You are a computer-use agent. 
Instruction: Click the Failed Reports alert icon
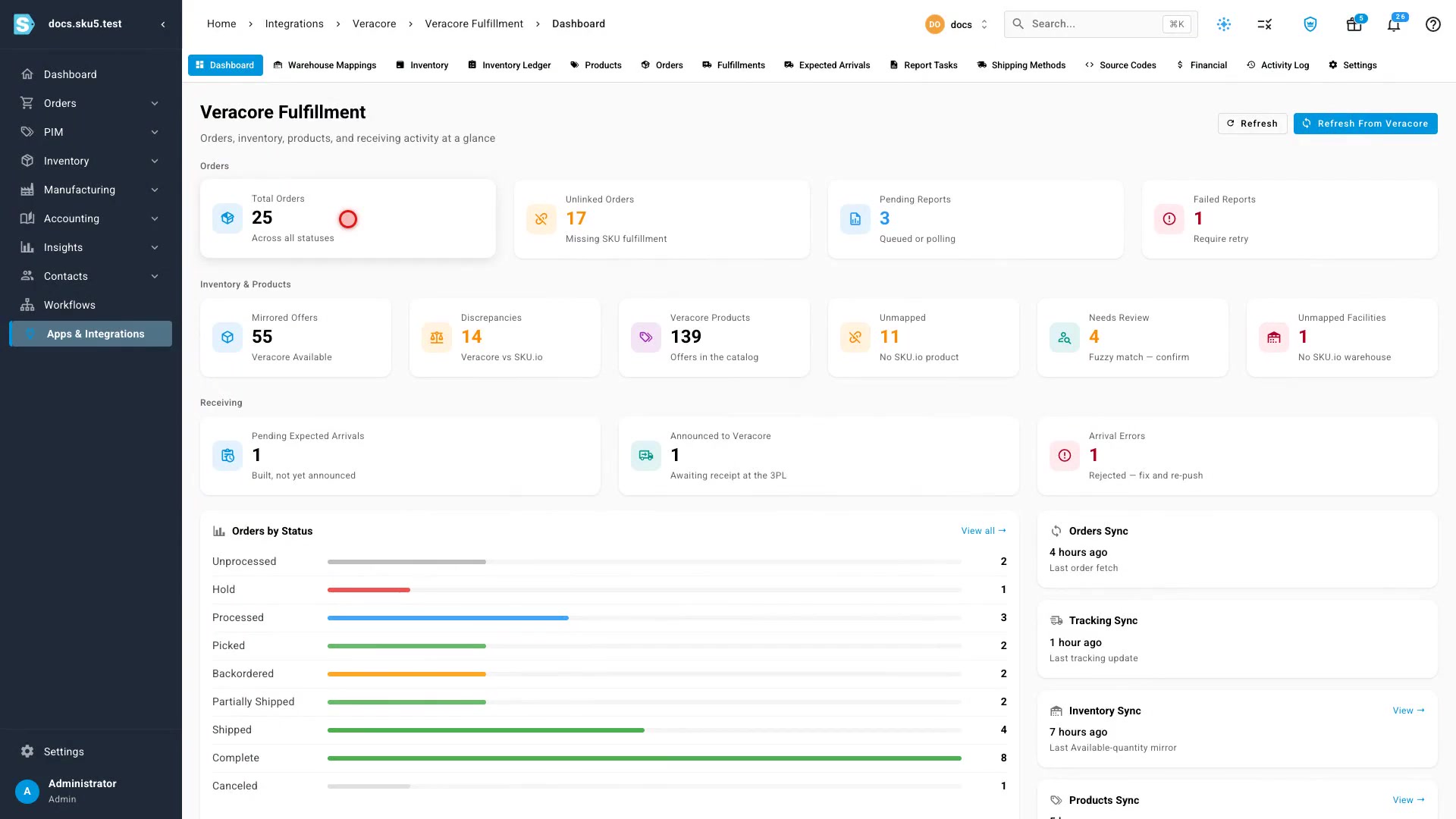coord(1169,219)
